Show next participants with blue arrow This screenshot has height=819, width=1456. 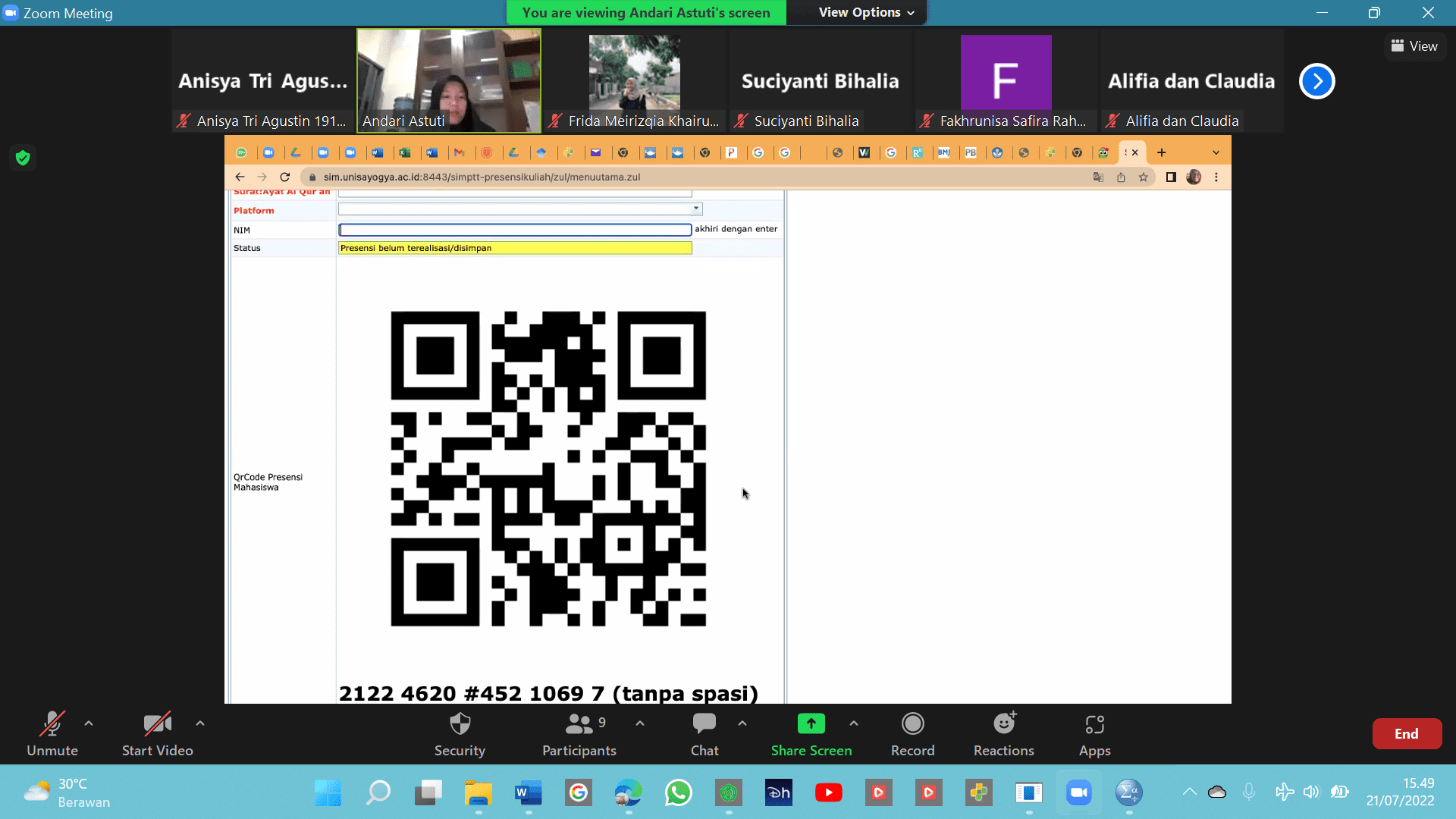pos(1317,81)
